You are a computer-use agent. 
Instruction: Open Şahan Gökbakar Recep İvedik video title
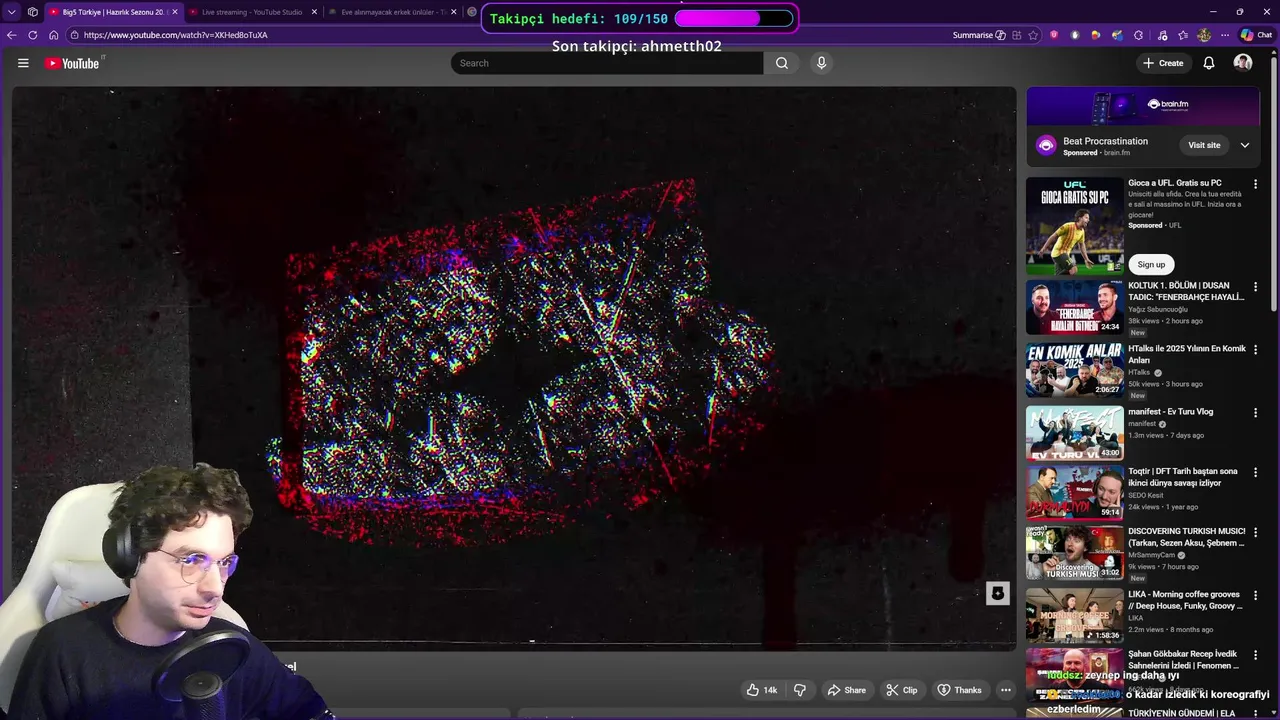(1184, 660)
